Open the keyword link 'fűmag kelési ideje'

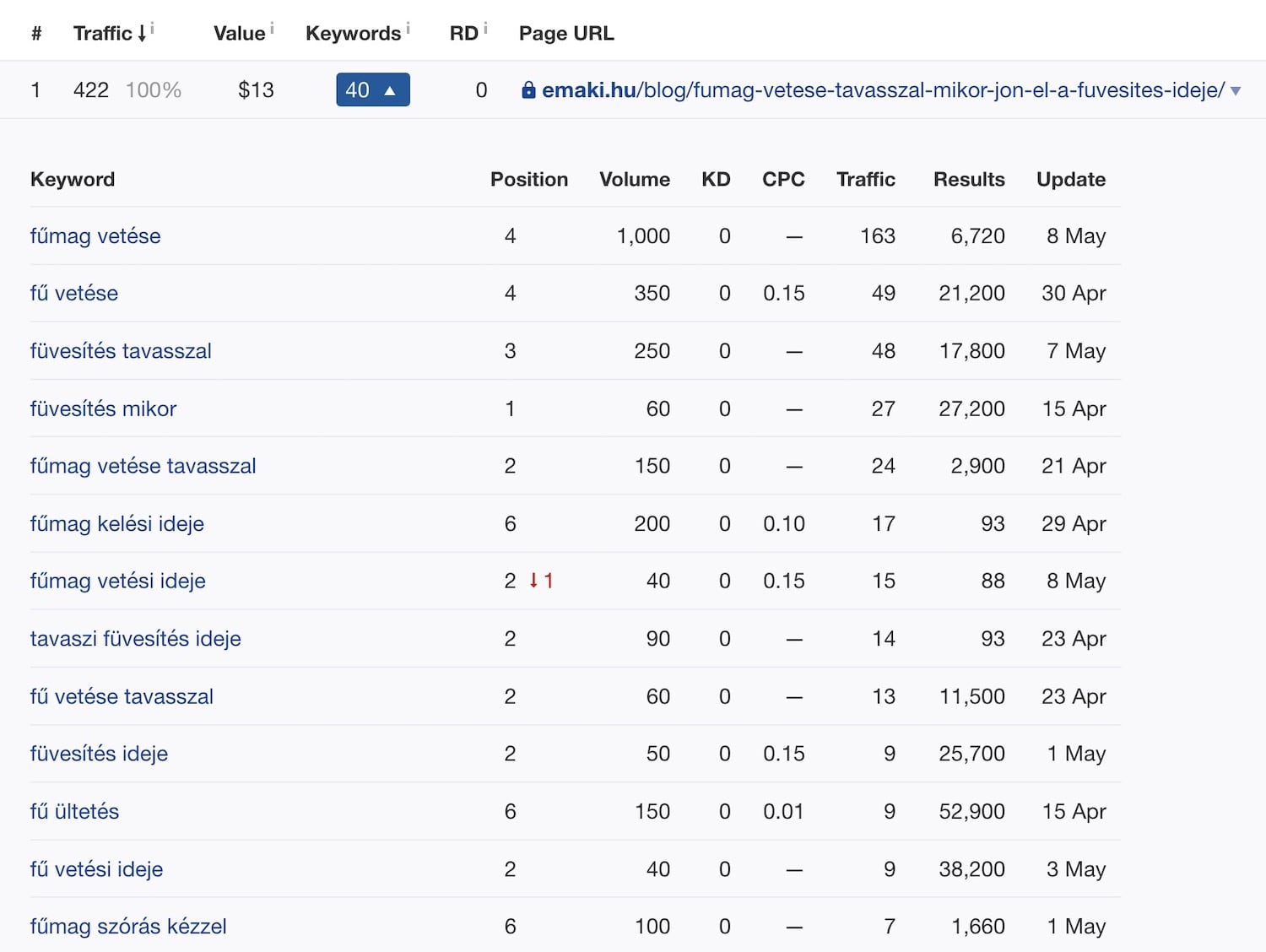point(117,523)
